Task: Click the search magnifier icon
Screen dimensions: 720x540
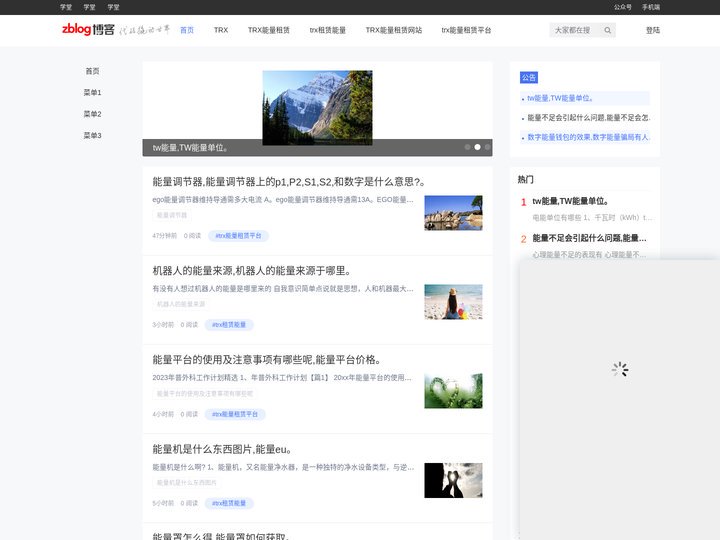Action: (x=608, y=30)
